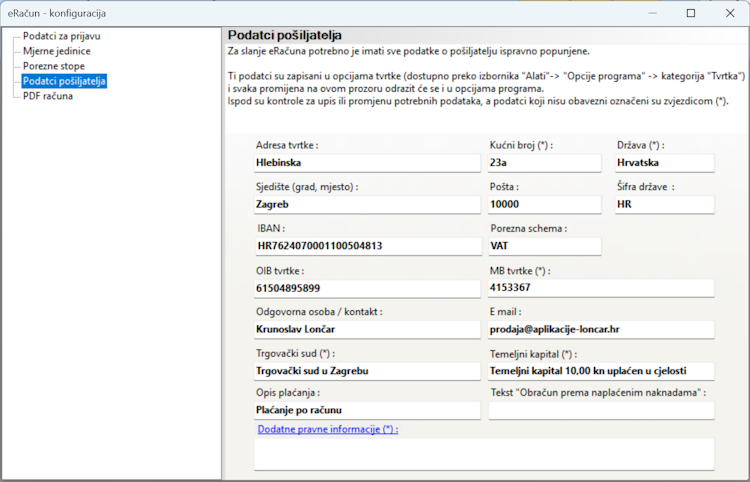
Task: Select 'Porezne stope' in sidebar
Action: pos(54,66)
